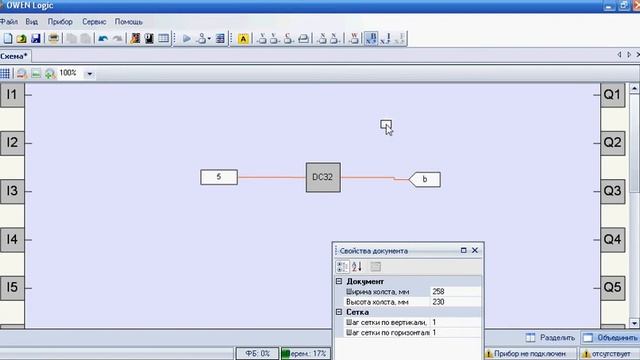
Task: Open the Файл menu
Action: pyautogui.click(x=9, y=22)
